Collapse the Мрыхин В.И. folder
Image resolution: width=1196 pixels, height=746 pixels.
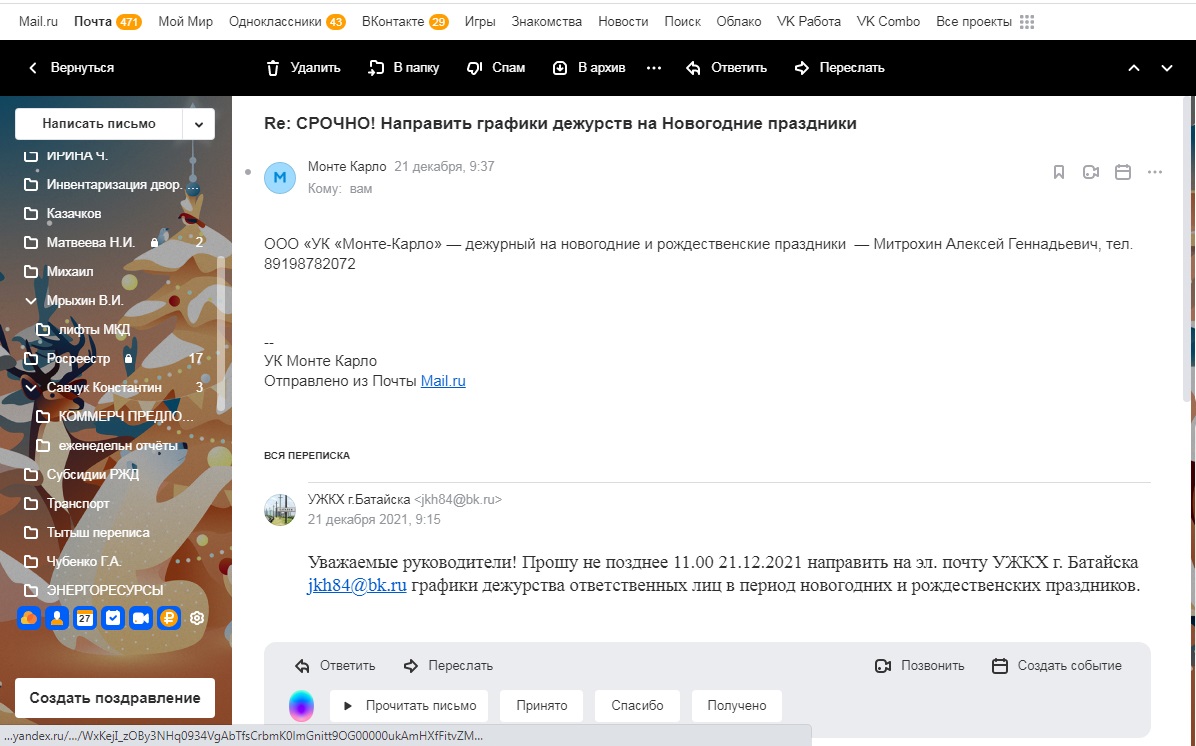tap(31, 300)
